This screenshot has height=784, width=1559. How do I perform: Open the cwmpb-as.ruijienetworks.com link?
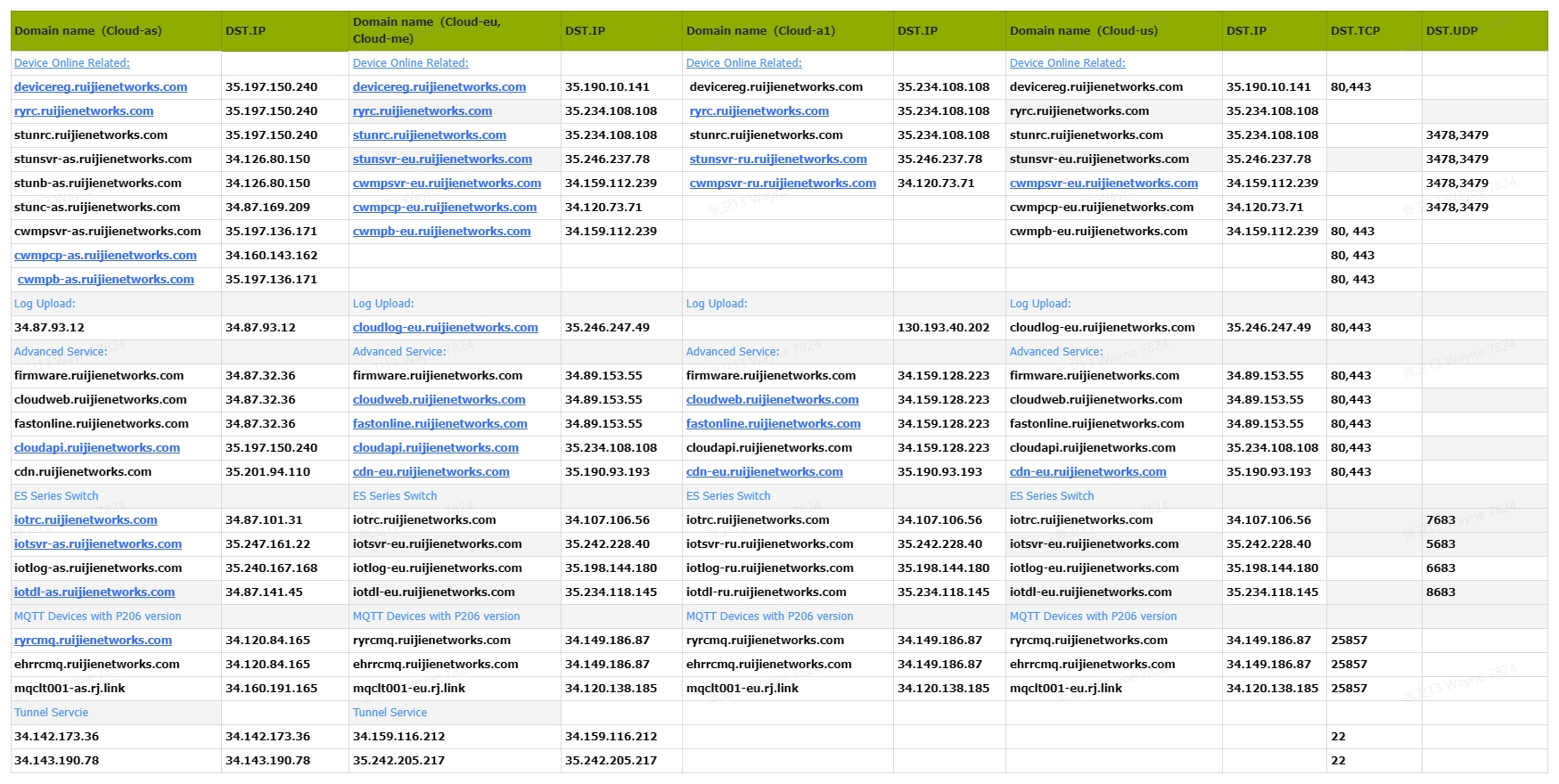click(106, 280)
